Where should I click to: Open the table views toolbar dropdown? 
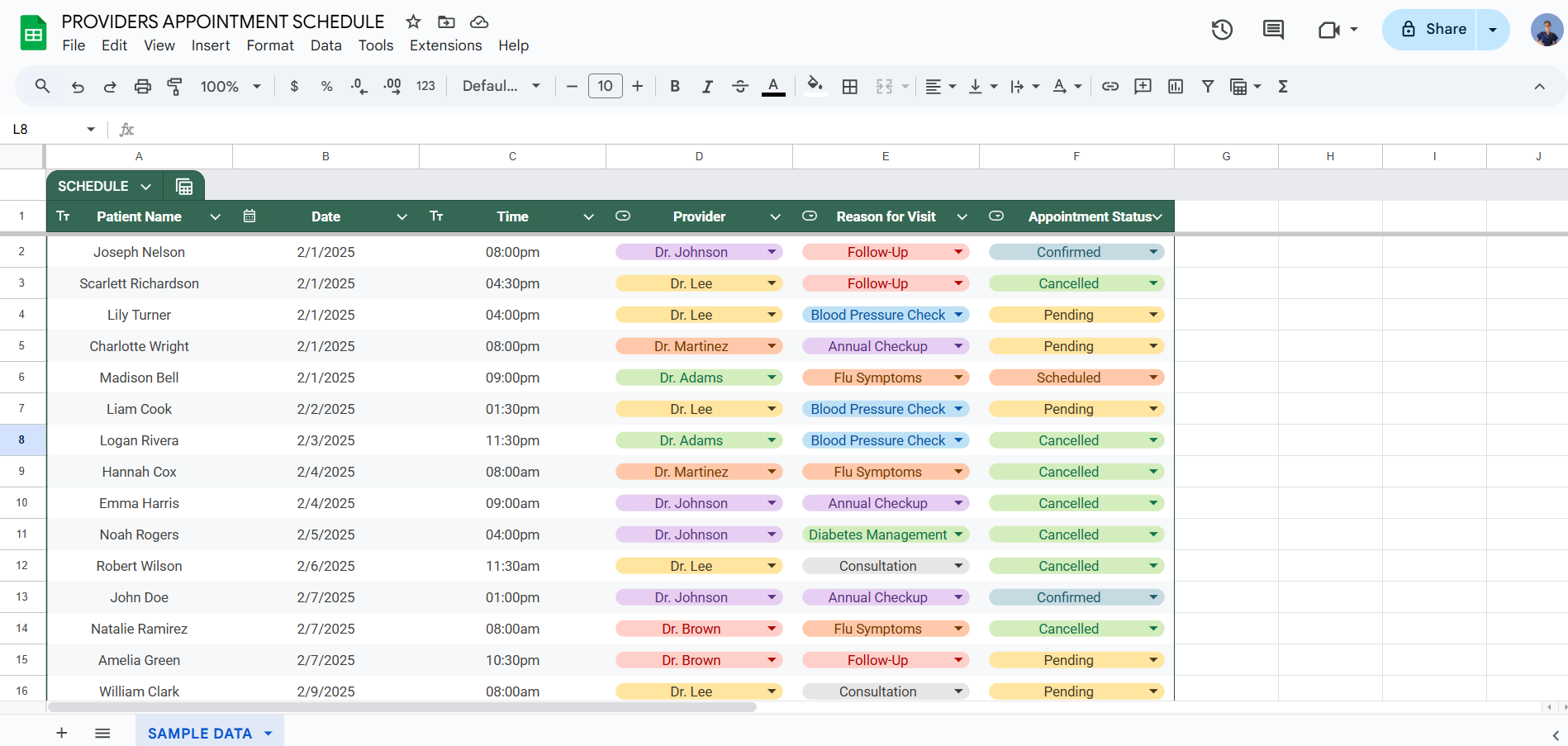(x=1245, y=86)
